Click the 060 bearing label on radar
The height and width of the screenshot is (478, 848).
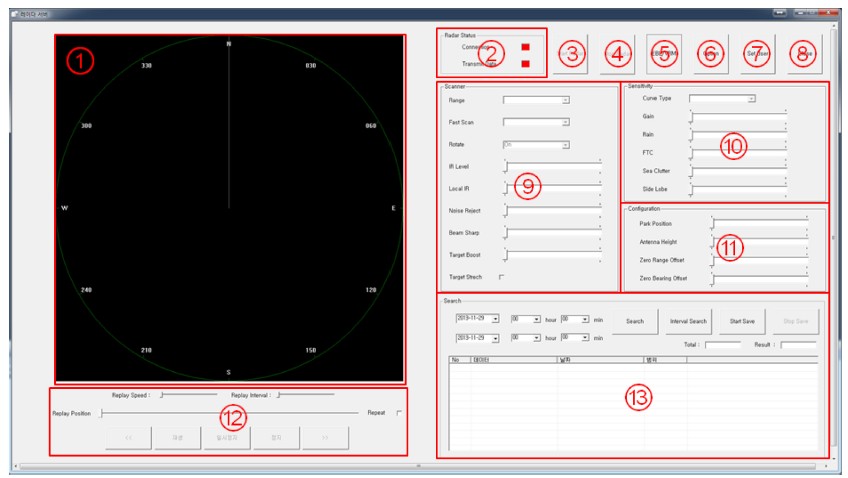[x=370, y=125]
